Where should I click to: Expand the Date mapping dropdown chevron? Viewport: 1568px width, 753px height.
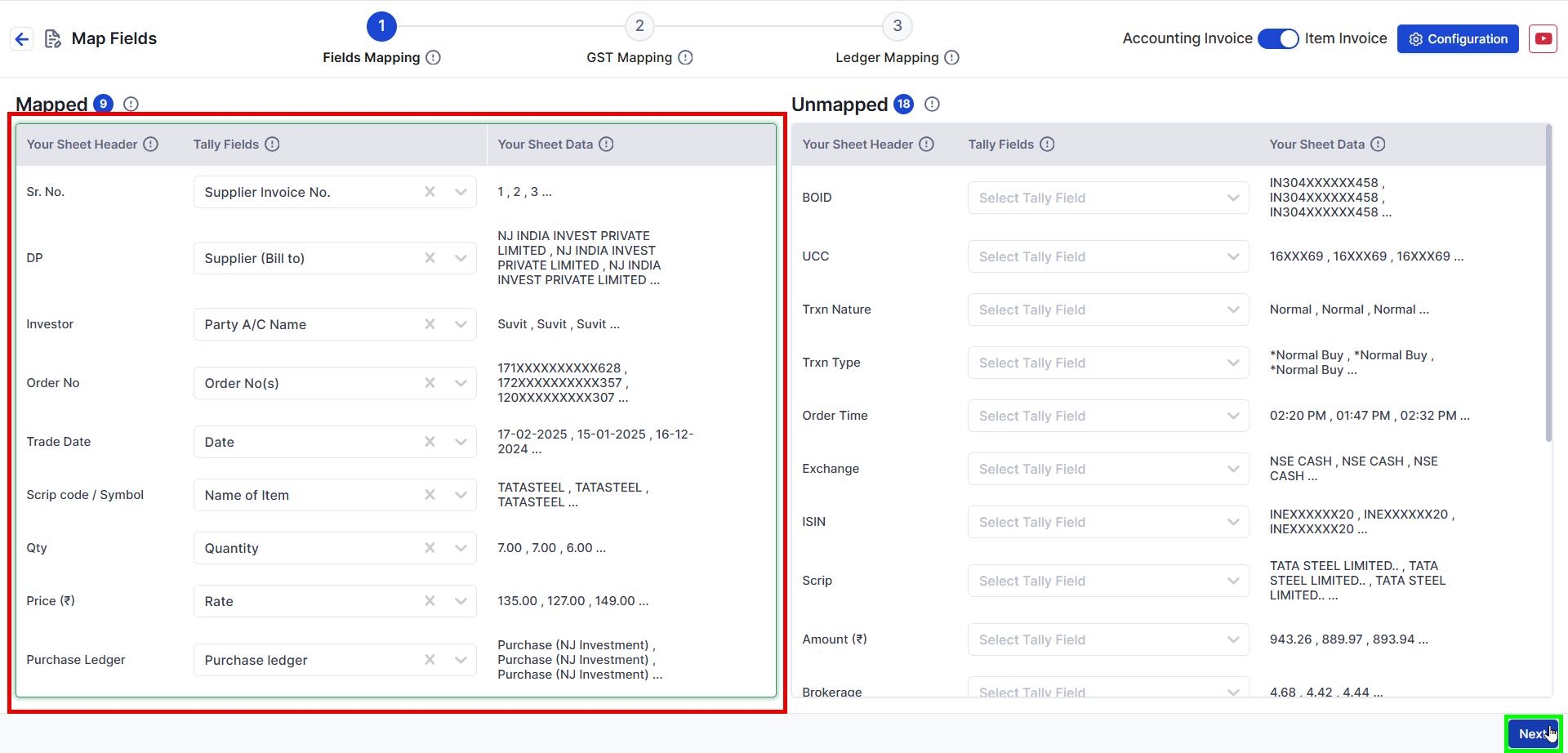[x=461, y=442]
